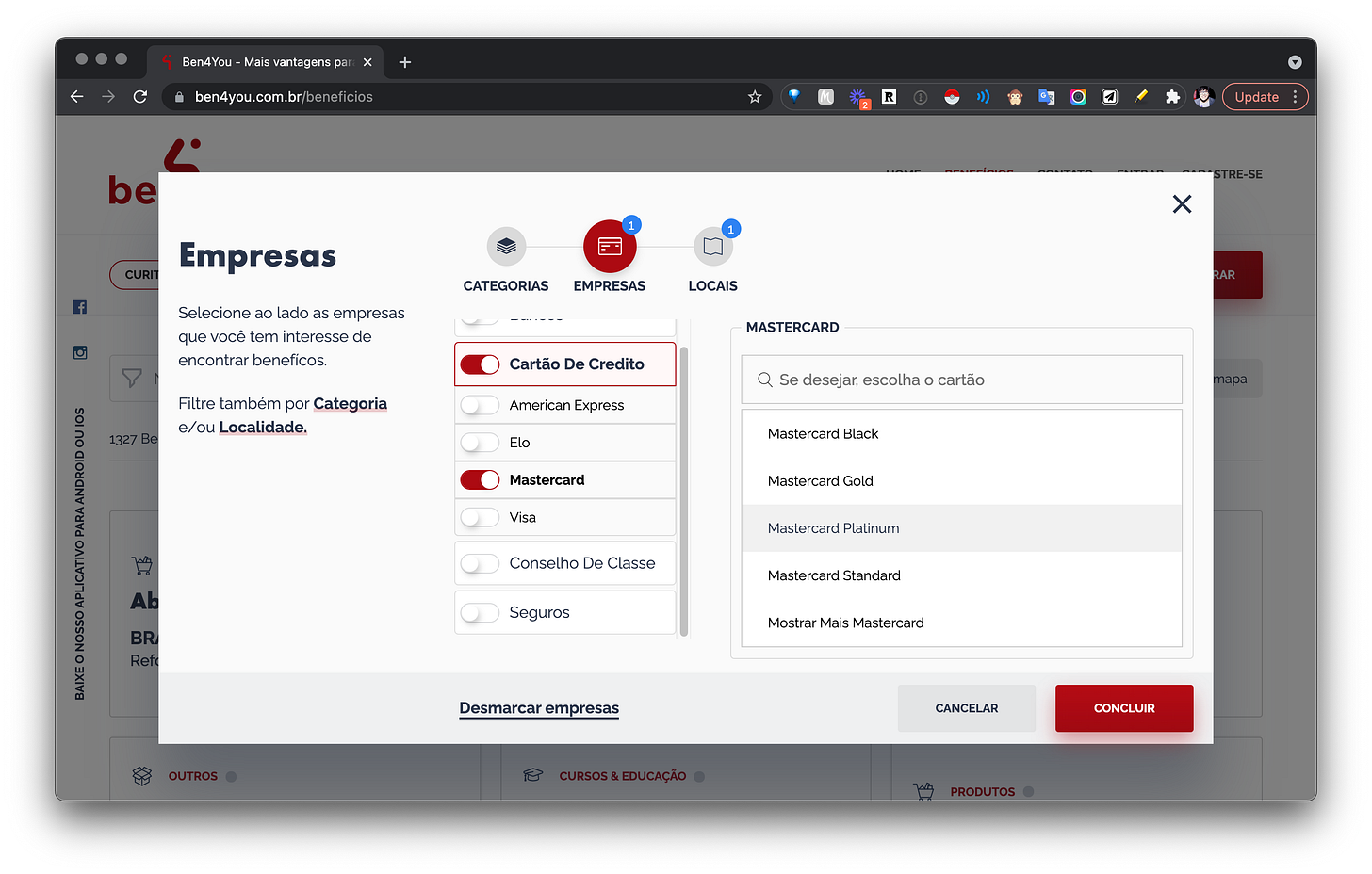Viewport: 1372px width, 874px height.
Task: Go back in the browser
Action: point(77,97)
